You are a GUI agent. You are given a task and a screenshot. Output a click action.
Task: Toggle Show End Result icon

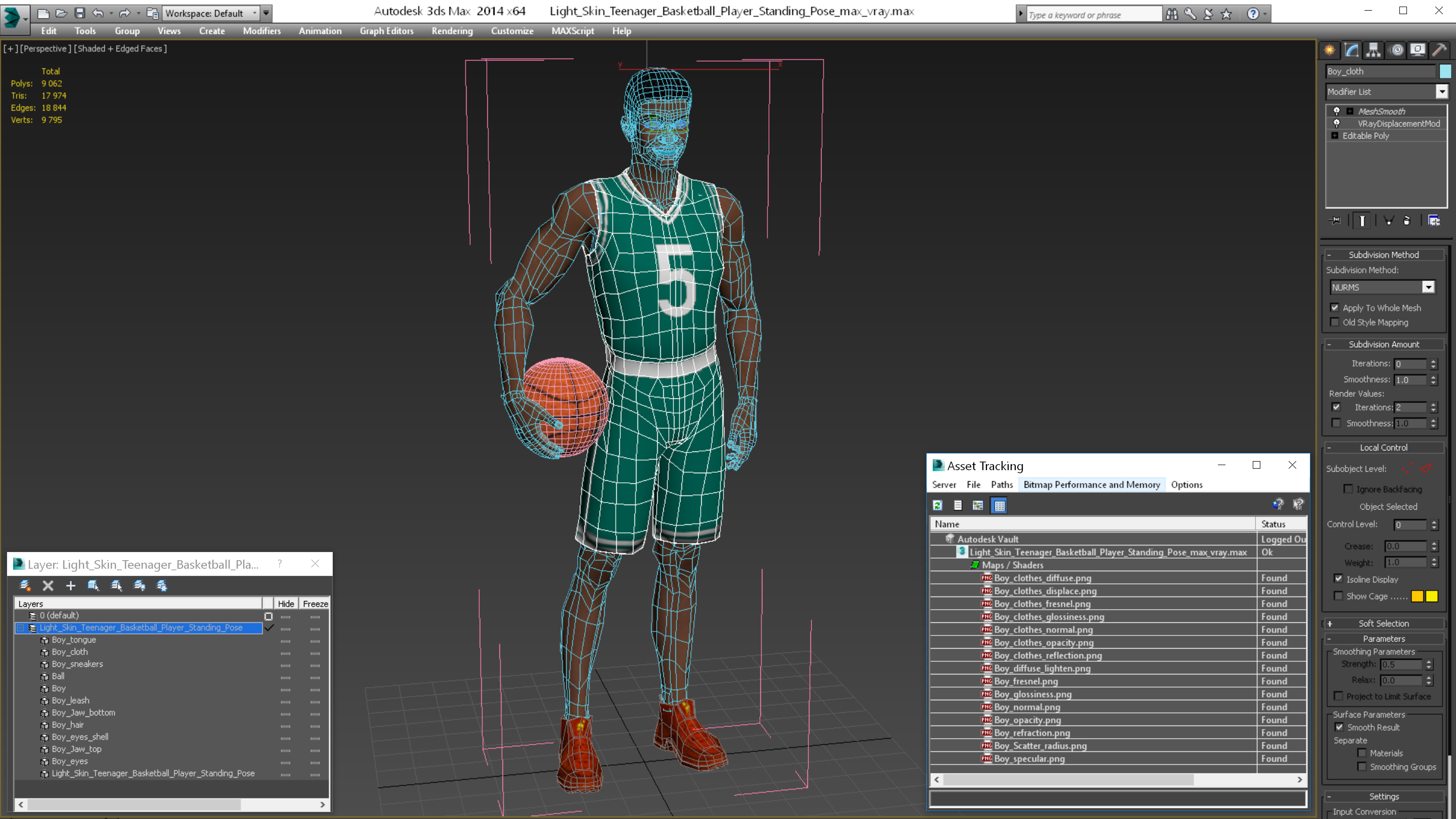(x=1362, y=220)
